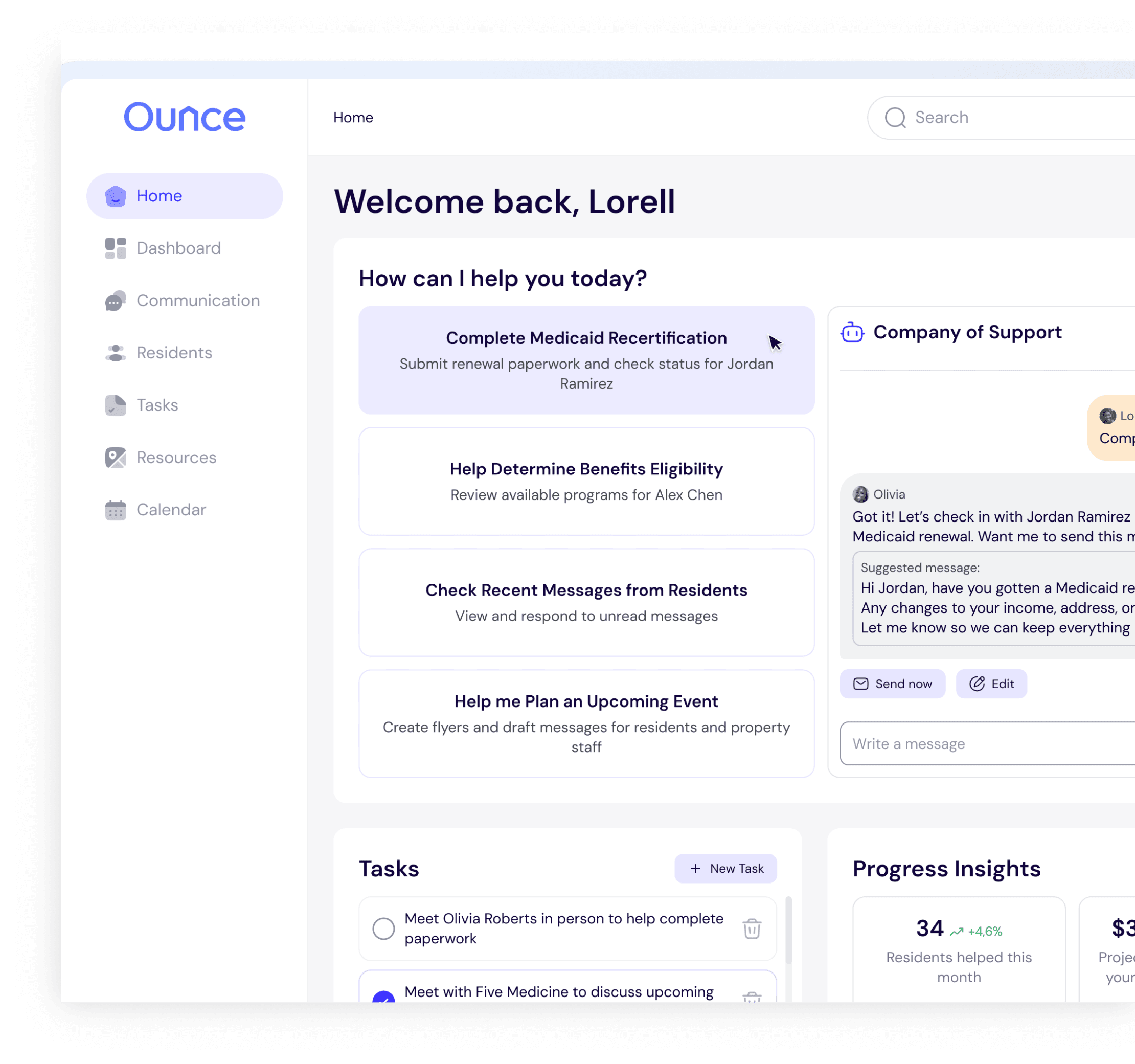Click Lorell's avatar in orange bubble
Image resolution: width=1135 pixels, height=1064 pixels.
coord(1107,416)
